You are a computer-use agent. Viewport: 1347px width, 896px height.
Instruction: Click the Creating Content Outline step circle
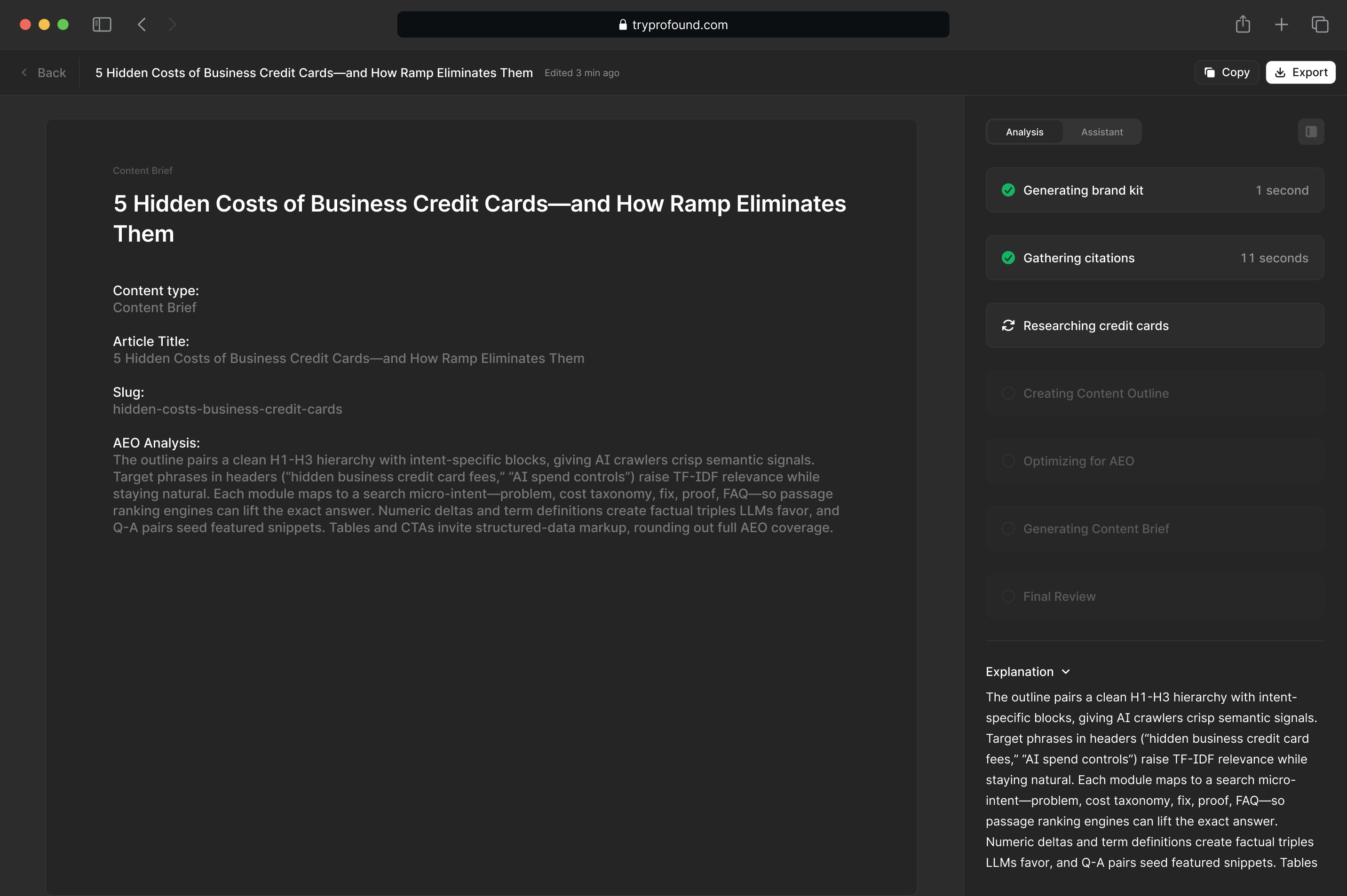(1008, 393)
